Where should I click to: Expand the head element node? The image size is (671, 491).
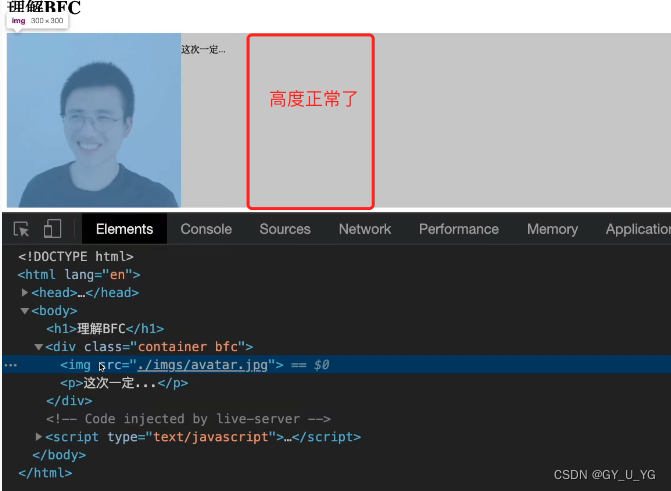pyautogui.click(x=25, y=292)
